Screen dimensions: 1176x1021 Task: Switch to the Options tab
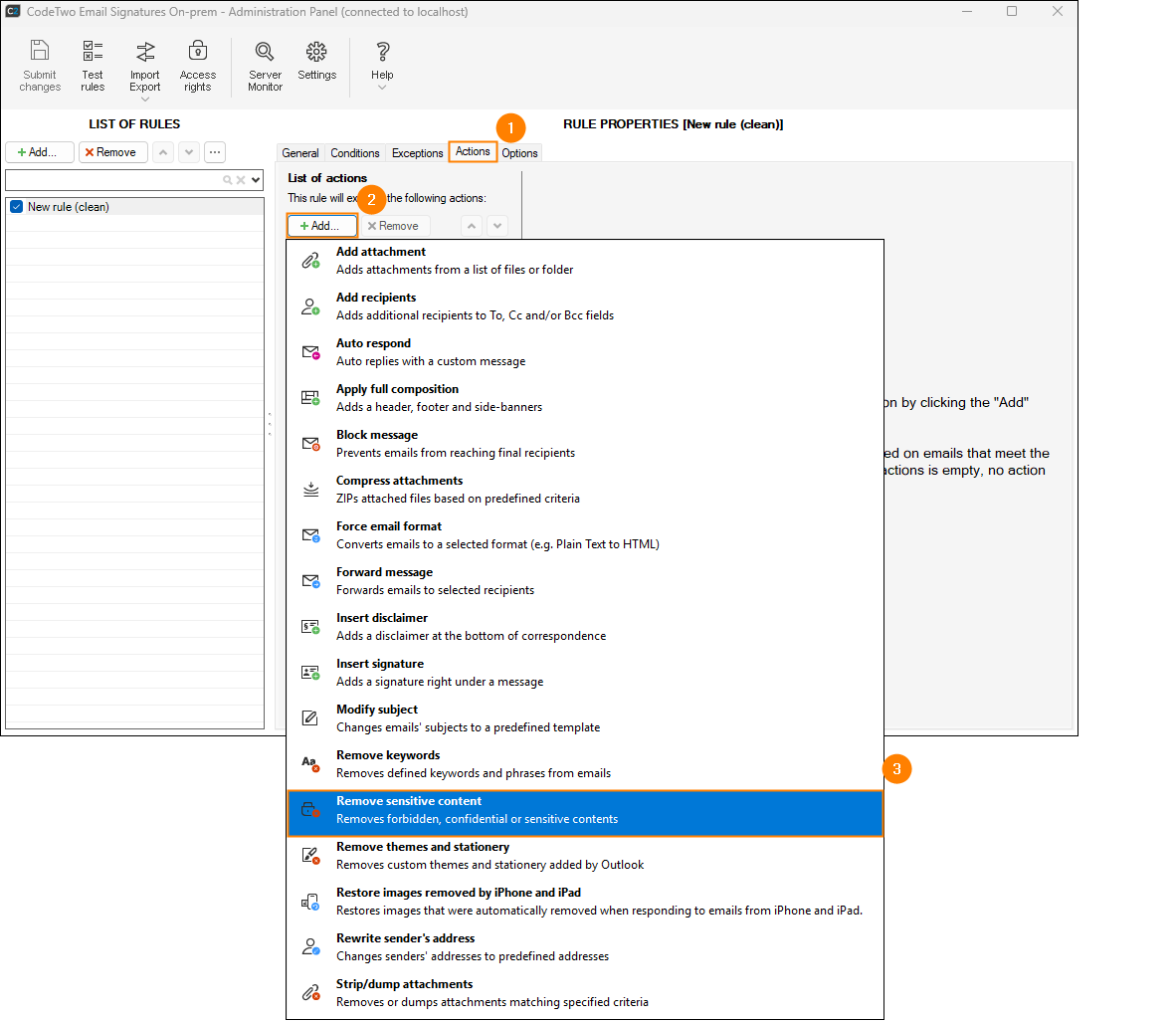[x=519, y=153]
